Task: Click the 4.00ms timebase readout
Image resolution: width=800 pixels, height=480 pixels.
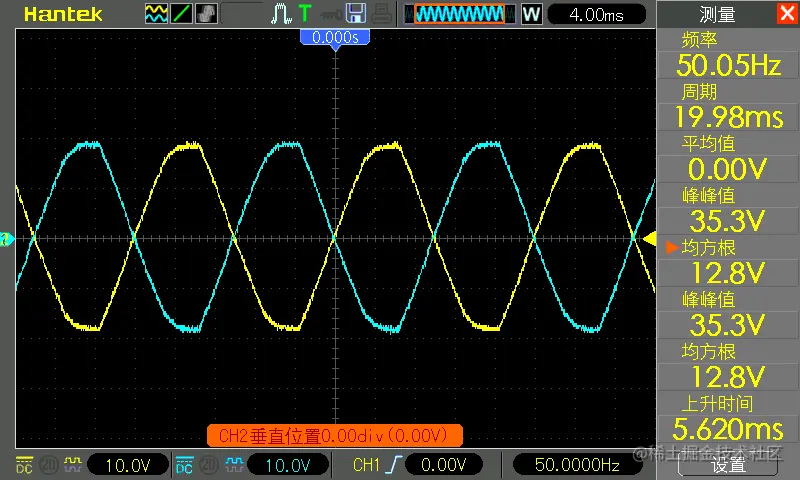Action: [596, 15]
